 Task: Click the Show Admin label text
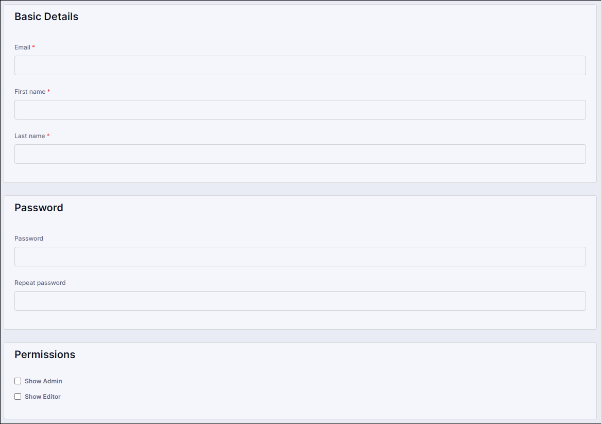(43, 381)
